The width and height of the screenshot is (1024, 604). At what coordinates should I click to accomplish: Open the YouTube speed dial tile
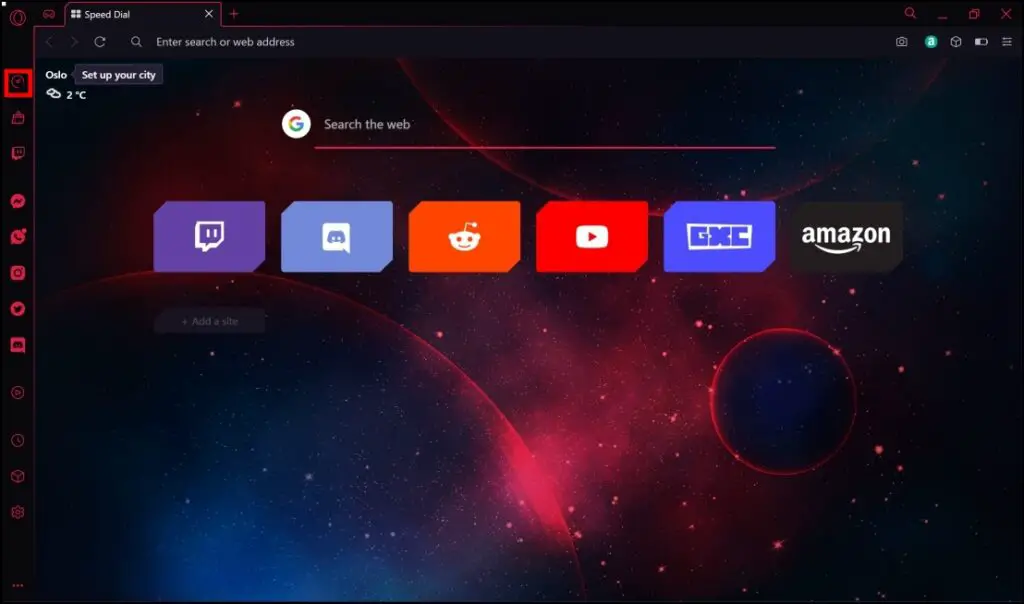click(x=592, y=236)
